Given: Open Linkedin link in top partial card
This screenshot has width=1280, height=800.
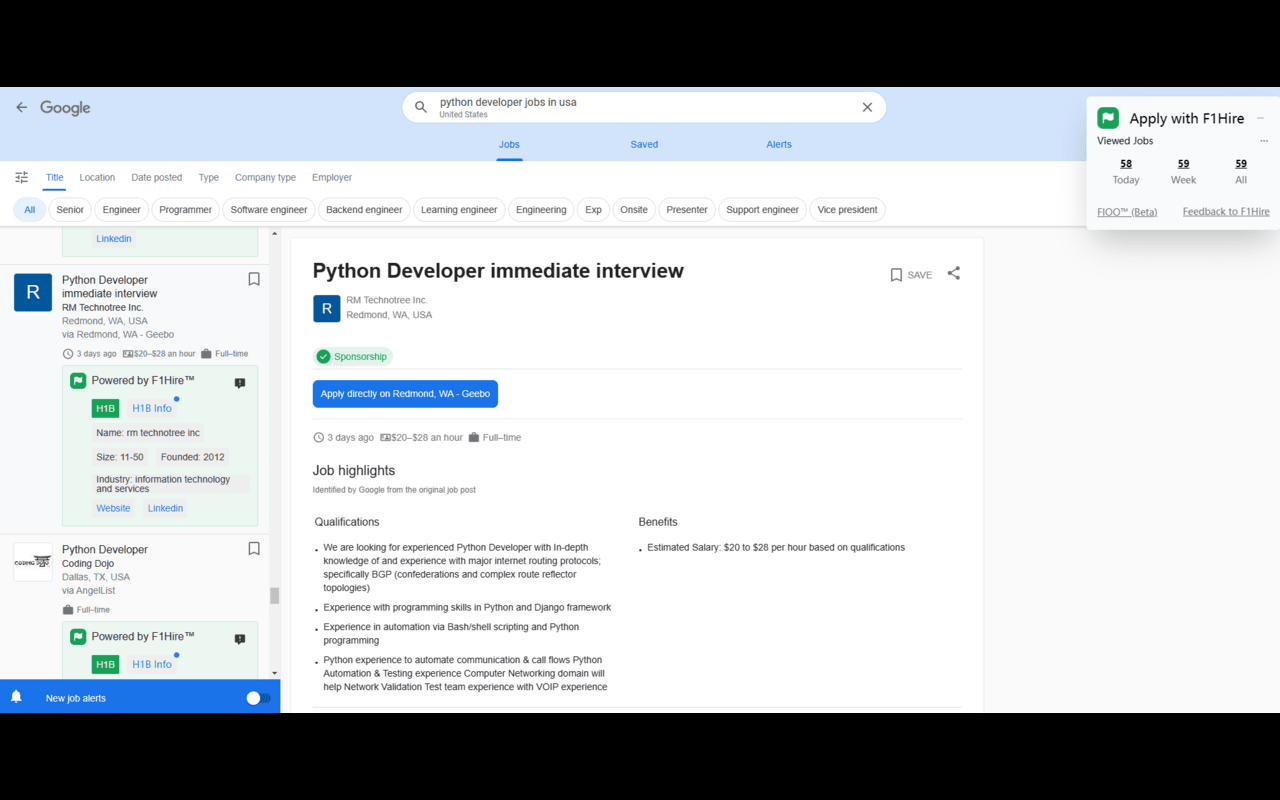Looking at the screenshot, I should coord(114,239).
